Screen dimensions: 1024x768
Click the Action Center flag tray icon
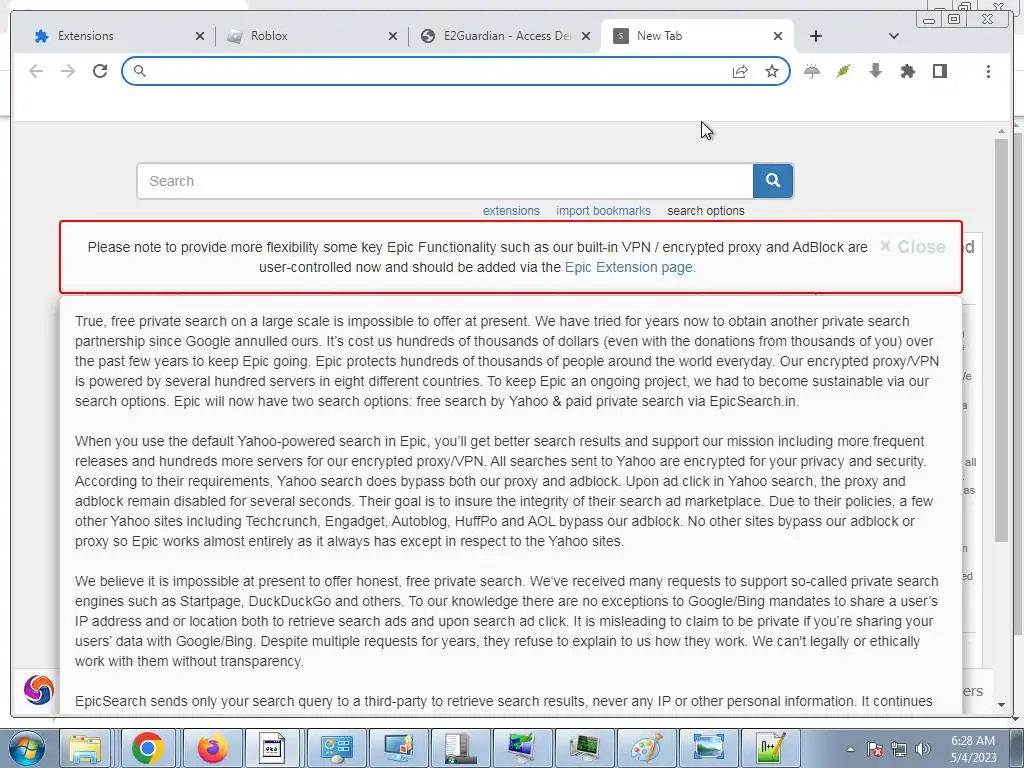tap(875, 750)
